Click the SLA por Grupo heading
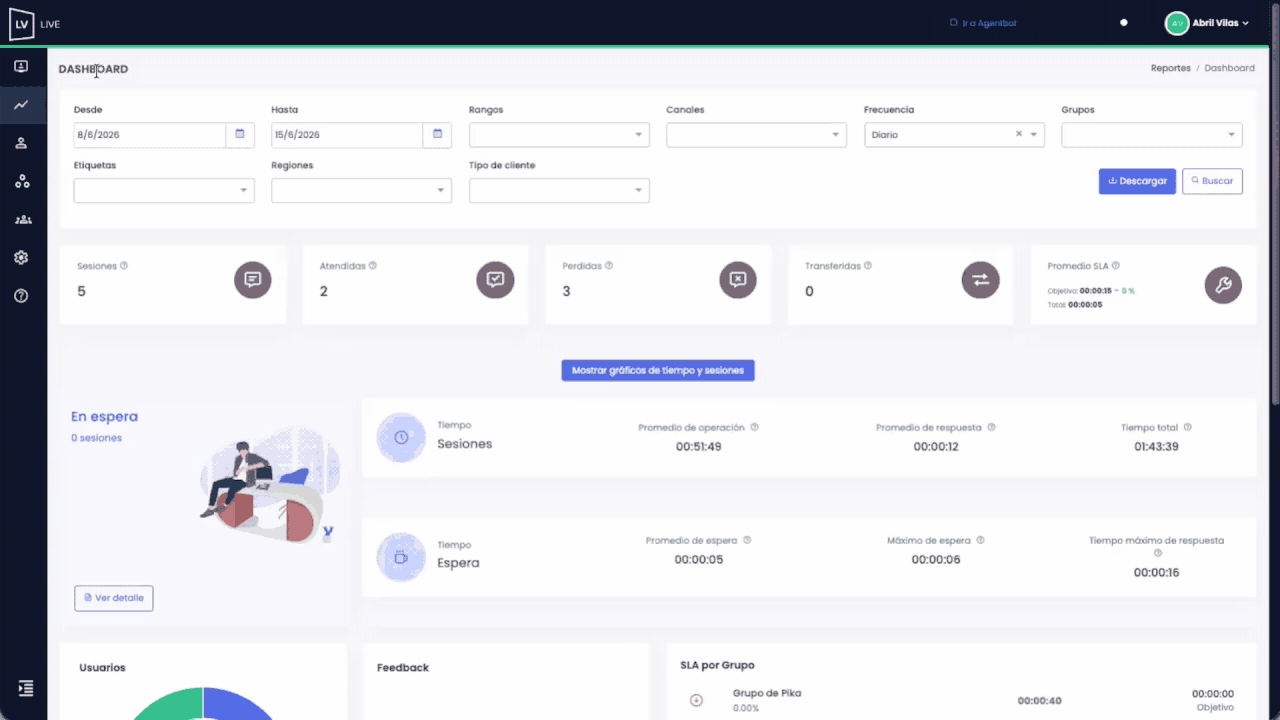Image resolution: width=1280 pixels, height=720 pixels. [717, 665]
